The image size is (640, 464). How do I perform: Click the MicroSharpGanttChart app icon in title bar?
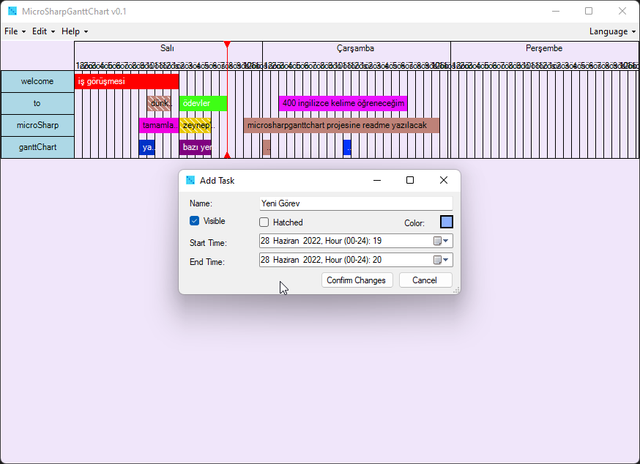(x=11, y=11)
